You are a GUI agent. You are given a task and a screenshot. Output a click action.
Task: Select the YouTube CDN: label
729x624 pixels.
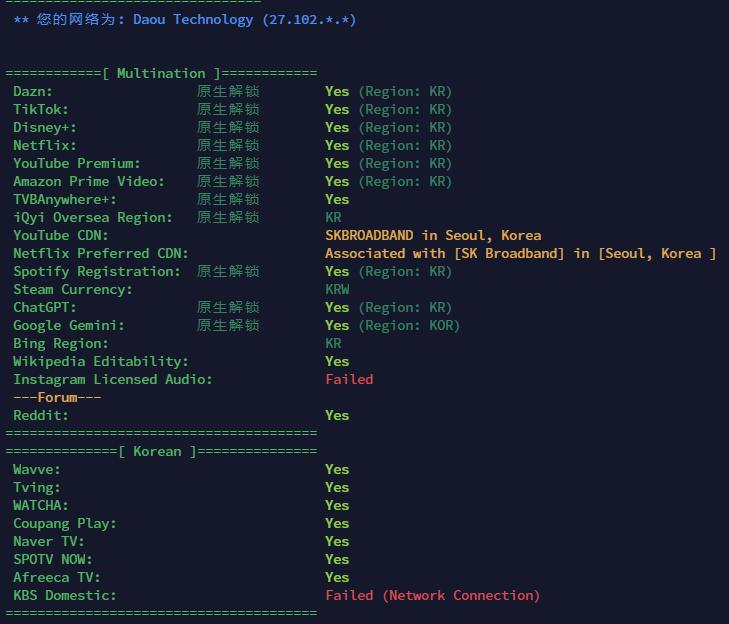(x=60, y=235)
